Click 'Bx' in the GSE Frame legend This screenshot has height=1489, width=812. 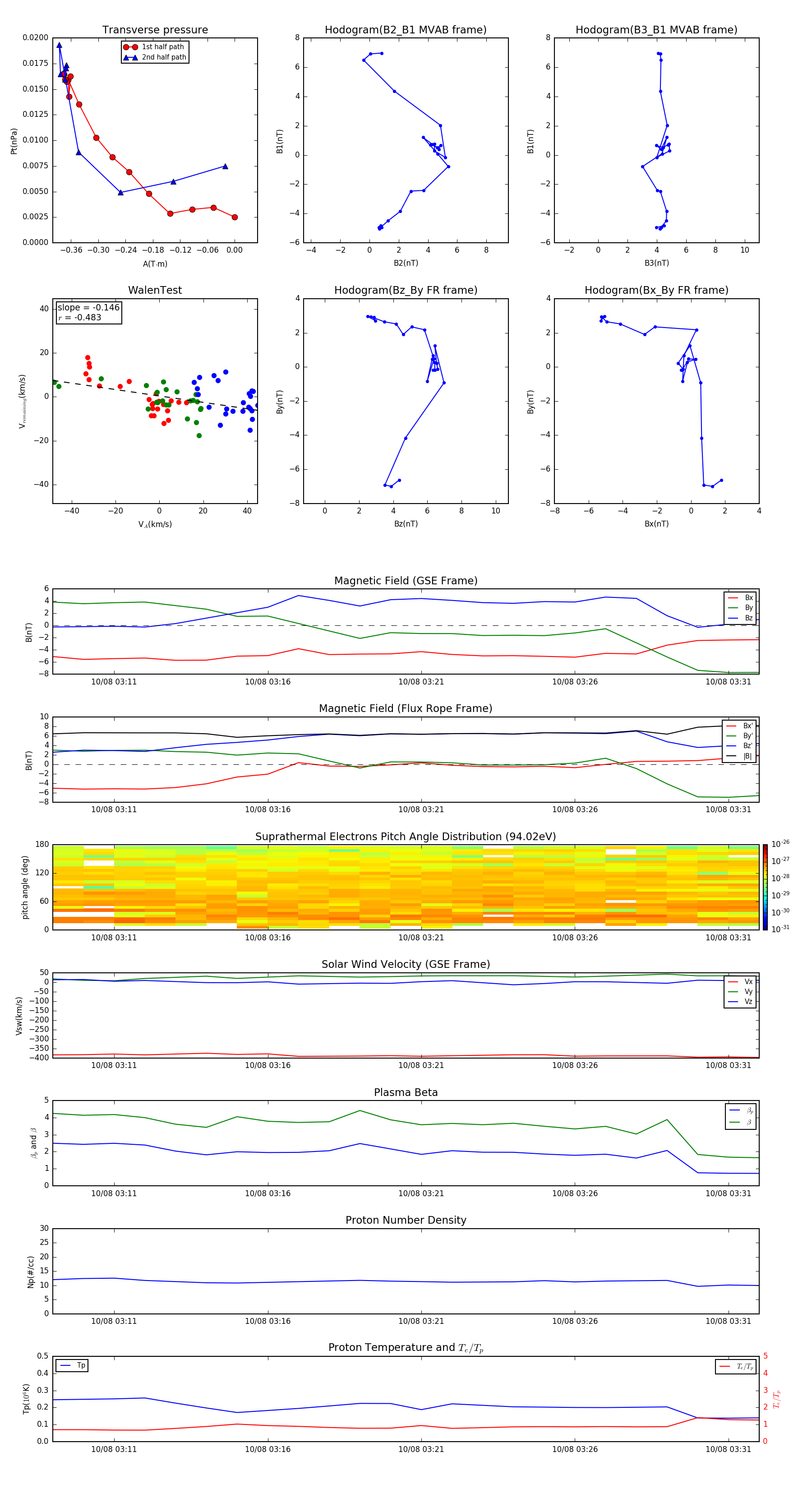click(x=740, y=598)
